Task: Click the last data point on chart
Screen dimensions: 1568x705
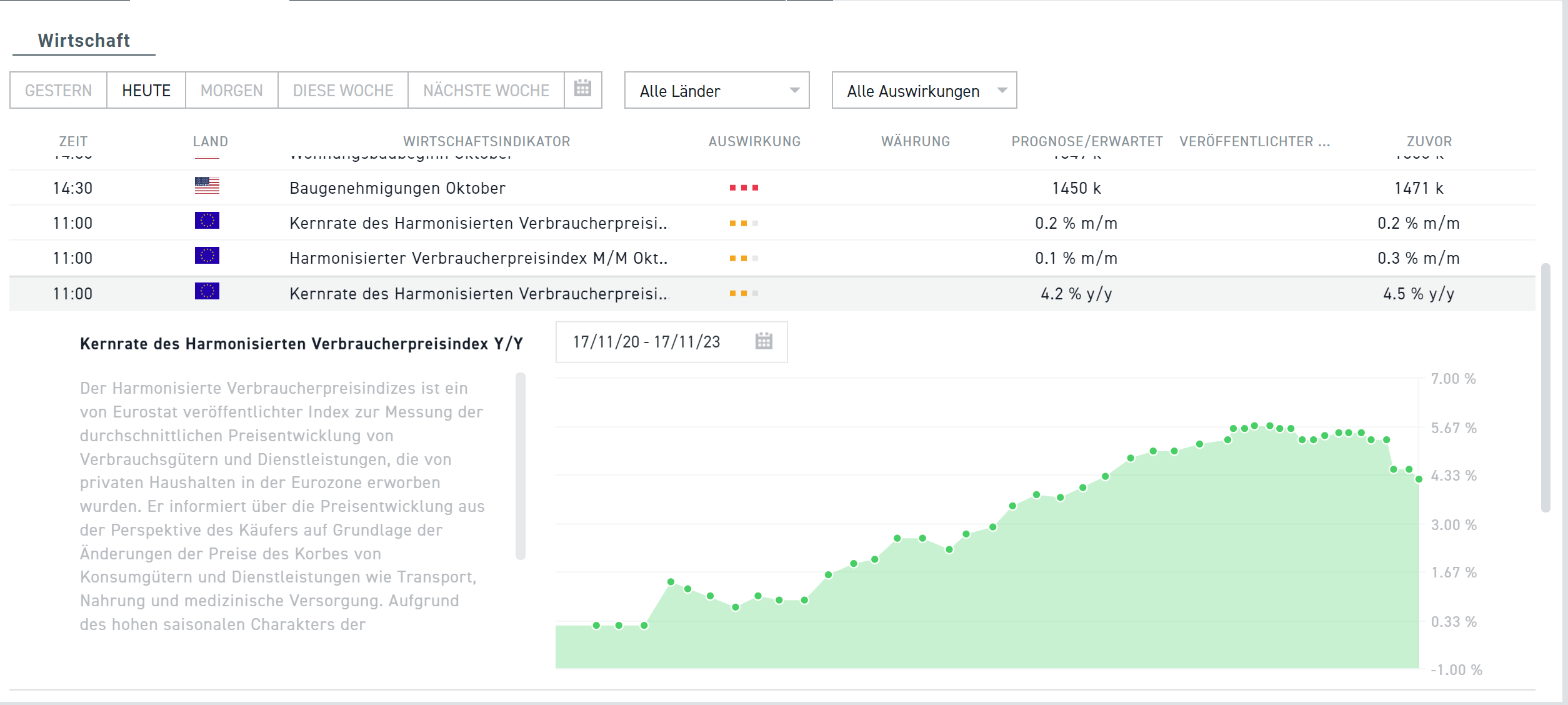Action: pyautogui.click(x=1419, y=479)
